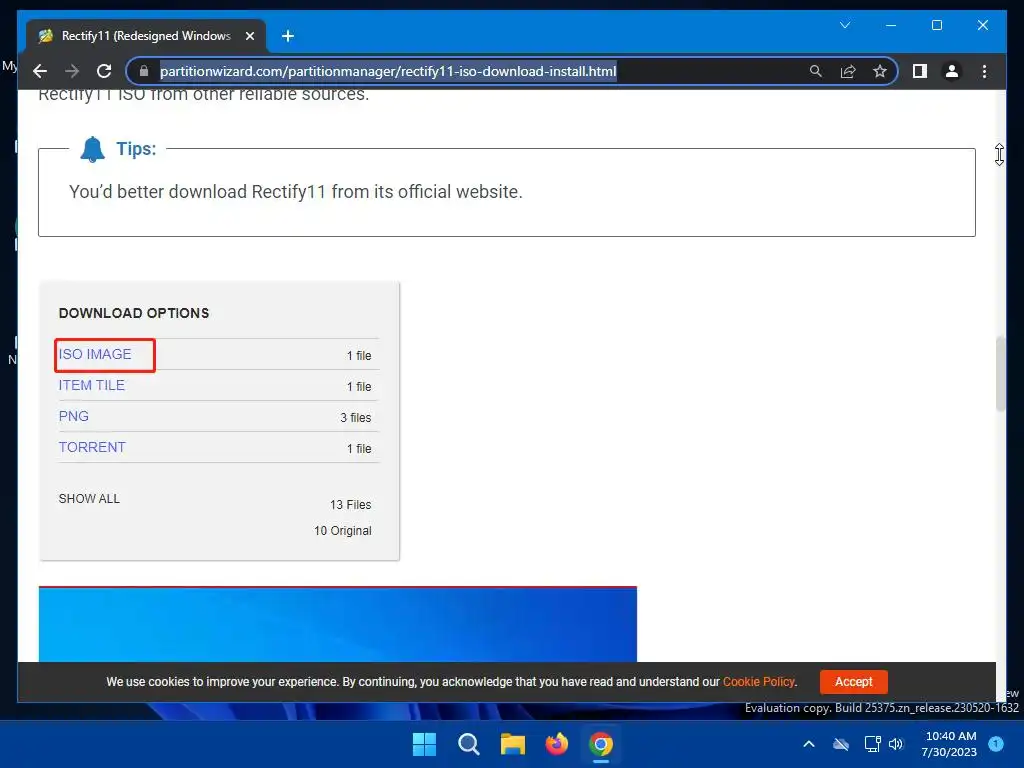1024x768 pixels.
Task: Open the address bar zoom magnifier
Action: pyautogui.click(x=816, y=71)
